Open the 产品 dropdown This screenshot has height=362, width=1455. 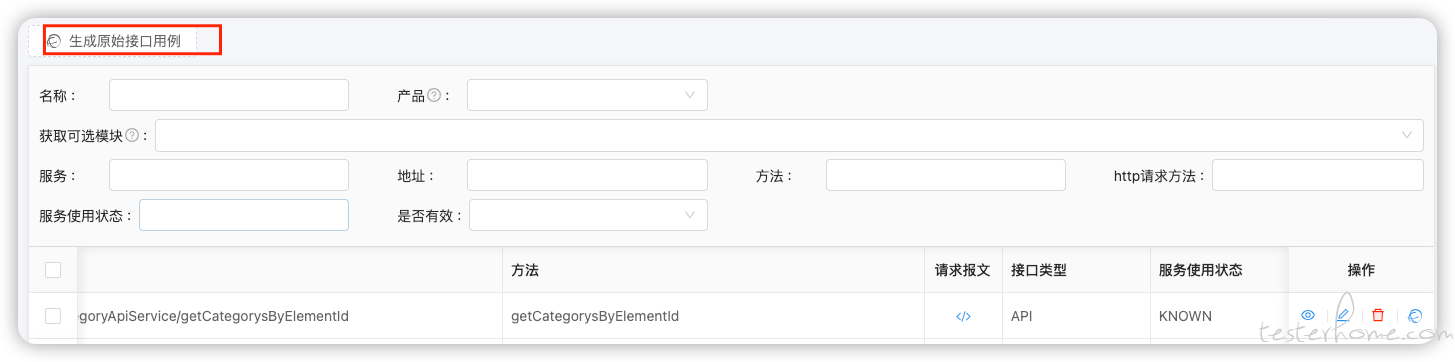click(x=587, y=95)
